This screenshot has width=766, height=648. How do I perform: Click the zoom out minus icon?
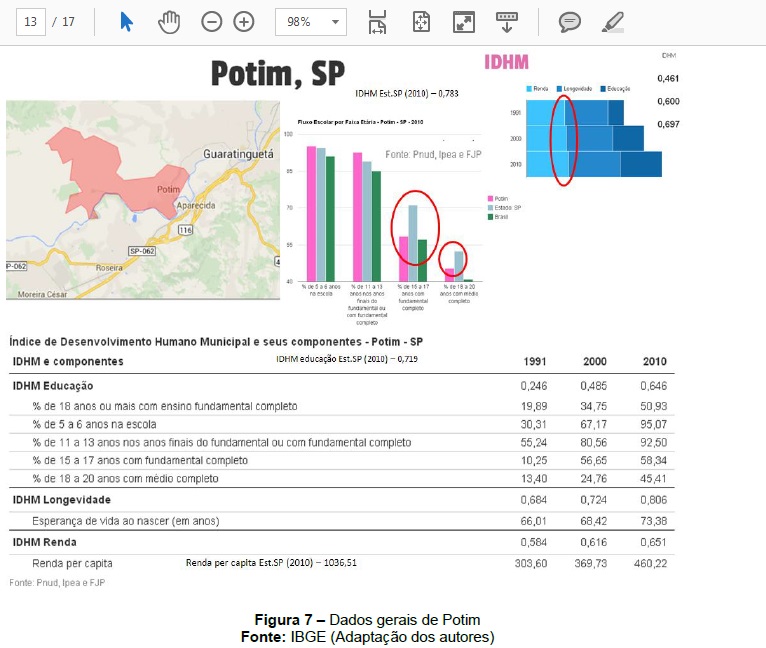point(212,22)
